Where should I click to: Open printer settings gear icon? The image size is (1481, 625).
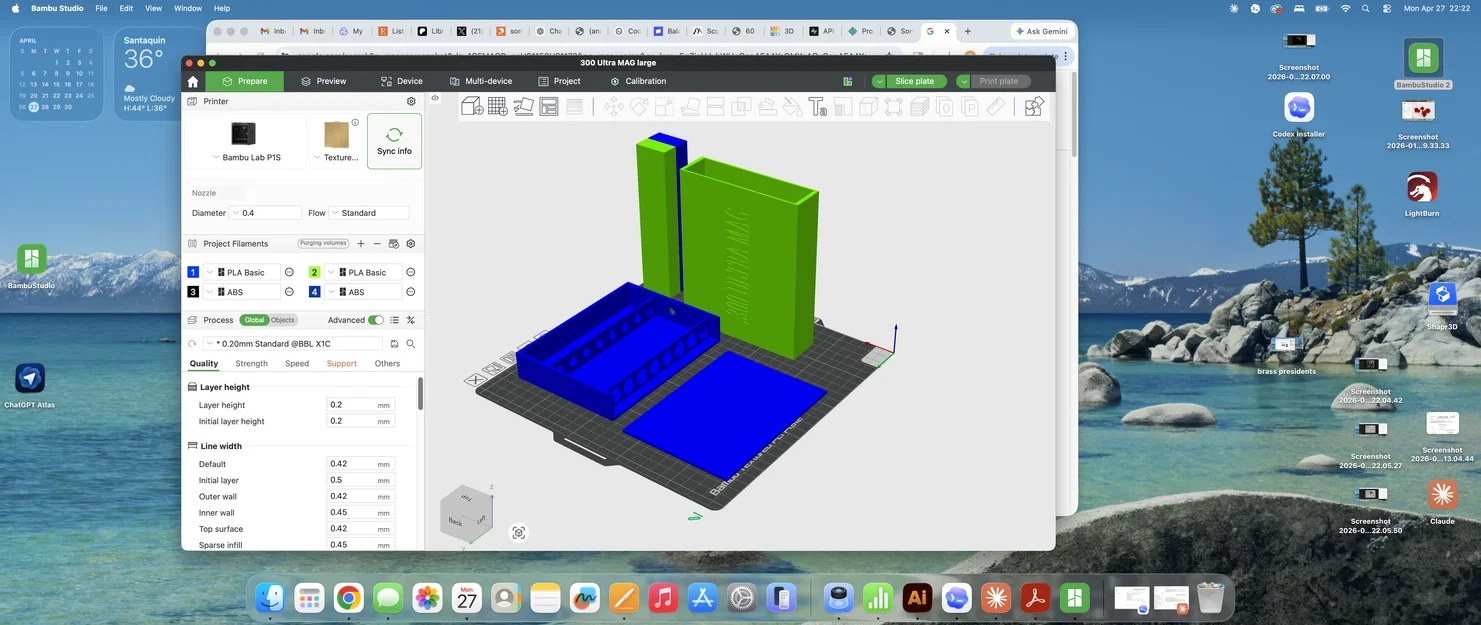pyautogui.click(x=411, y=101)
